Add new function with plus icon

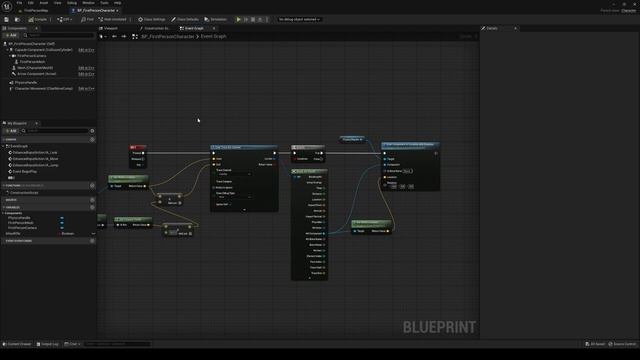pos(92,185)
